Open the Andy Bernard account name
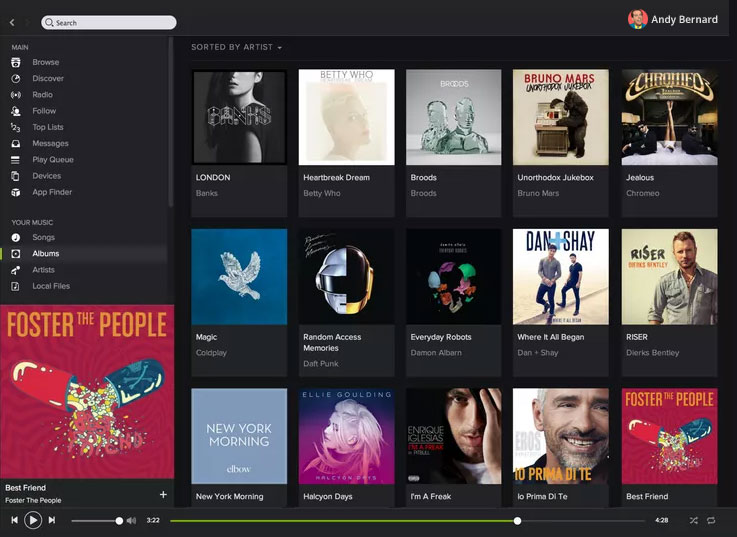 684,19
